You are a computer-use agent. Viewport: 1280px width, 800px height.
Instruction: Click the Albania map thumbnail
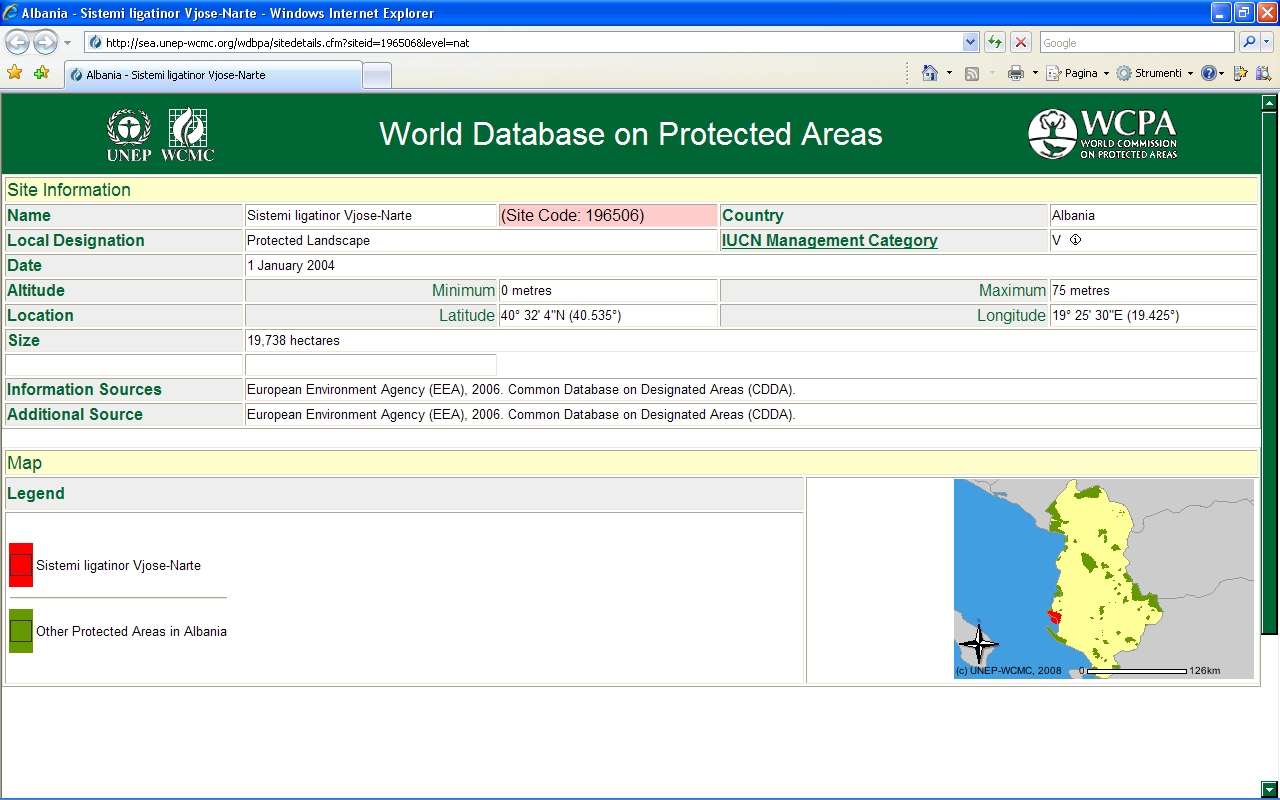tap(1104, 579)
